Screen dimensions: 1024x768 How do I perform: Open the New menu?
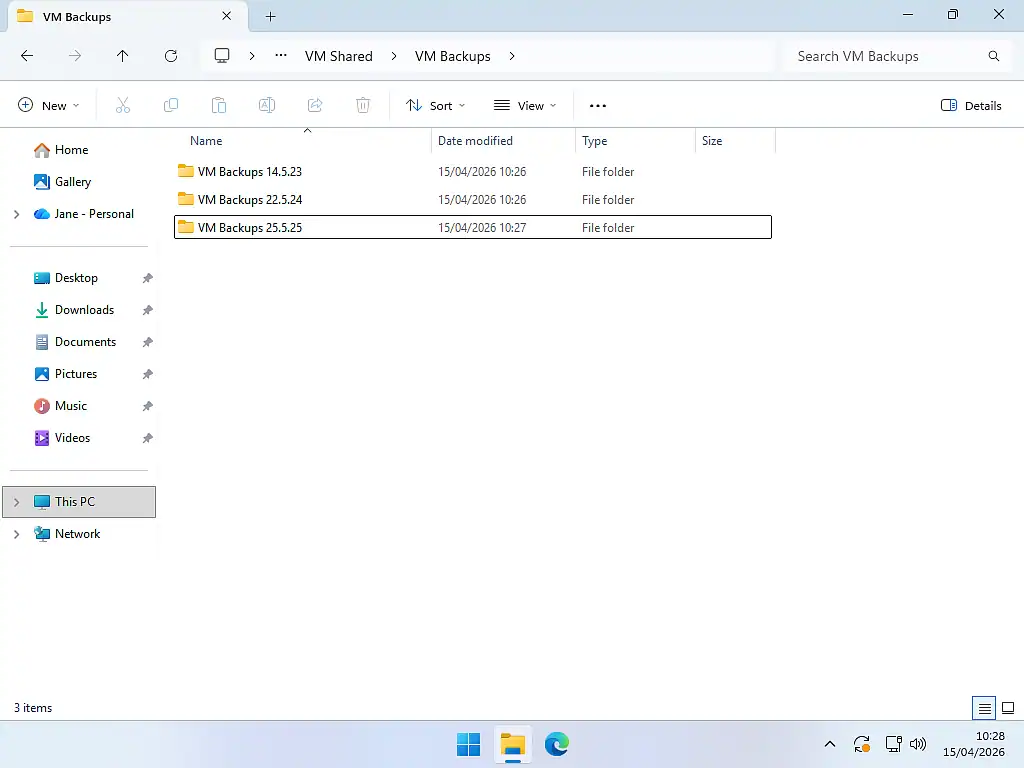(47, 105)
